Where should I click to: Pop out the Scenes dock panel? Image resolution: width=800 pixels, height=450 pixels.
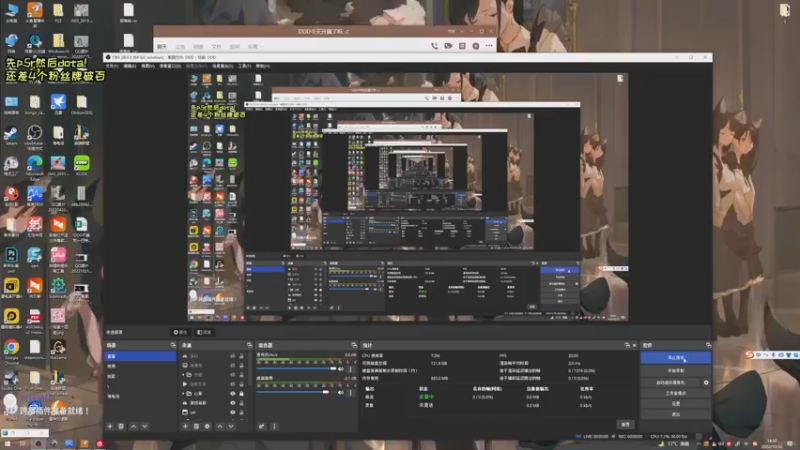pyautogui.click(x=173, y=345)
